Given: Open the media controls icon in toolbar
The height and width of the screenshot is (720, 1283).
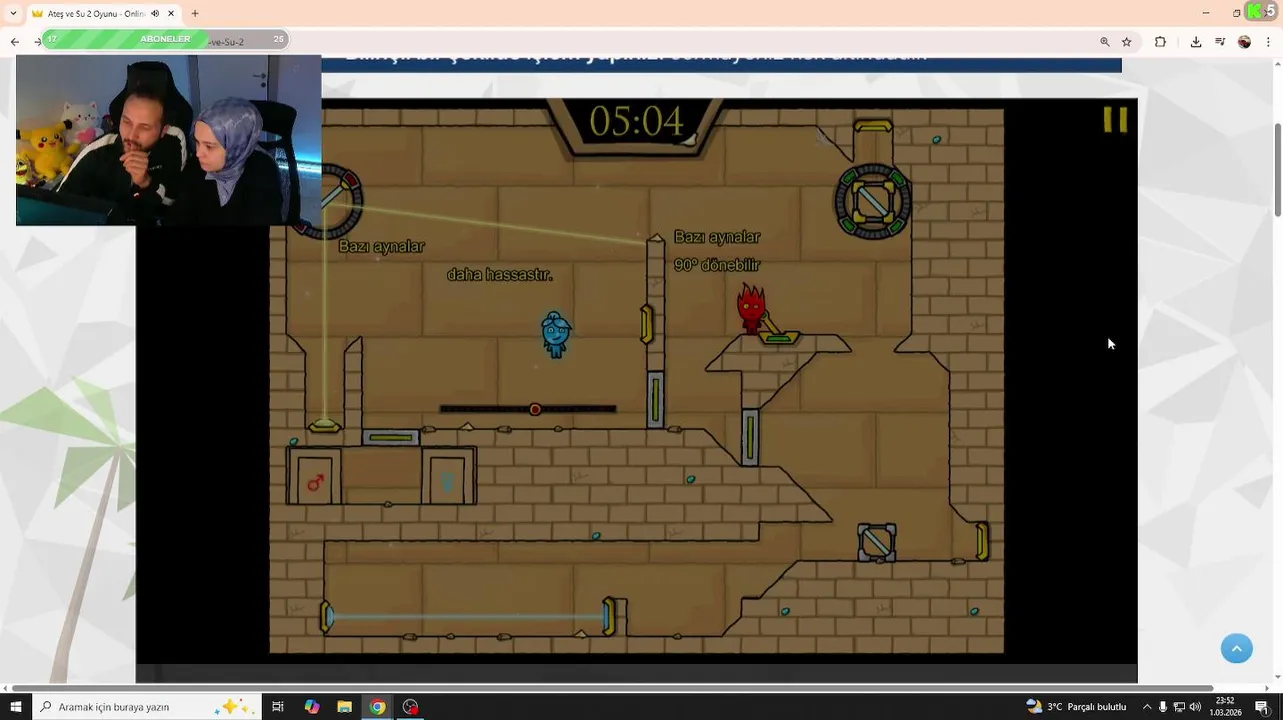Looking at the screenshot, I should (1220, 42).
